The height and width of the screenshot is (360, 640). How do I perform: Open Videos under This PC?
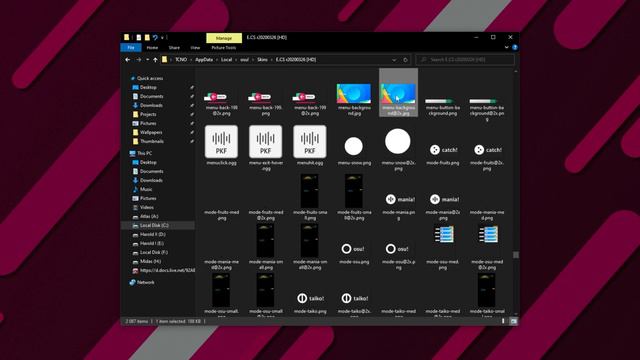coord(147,207)
